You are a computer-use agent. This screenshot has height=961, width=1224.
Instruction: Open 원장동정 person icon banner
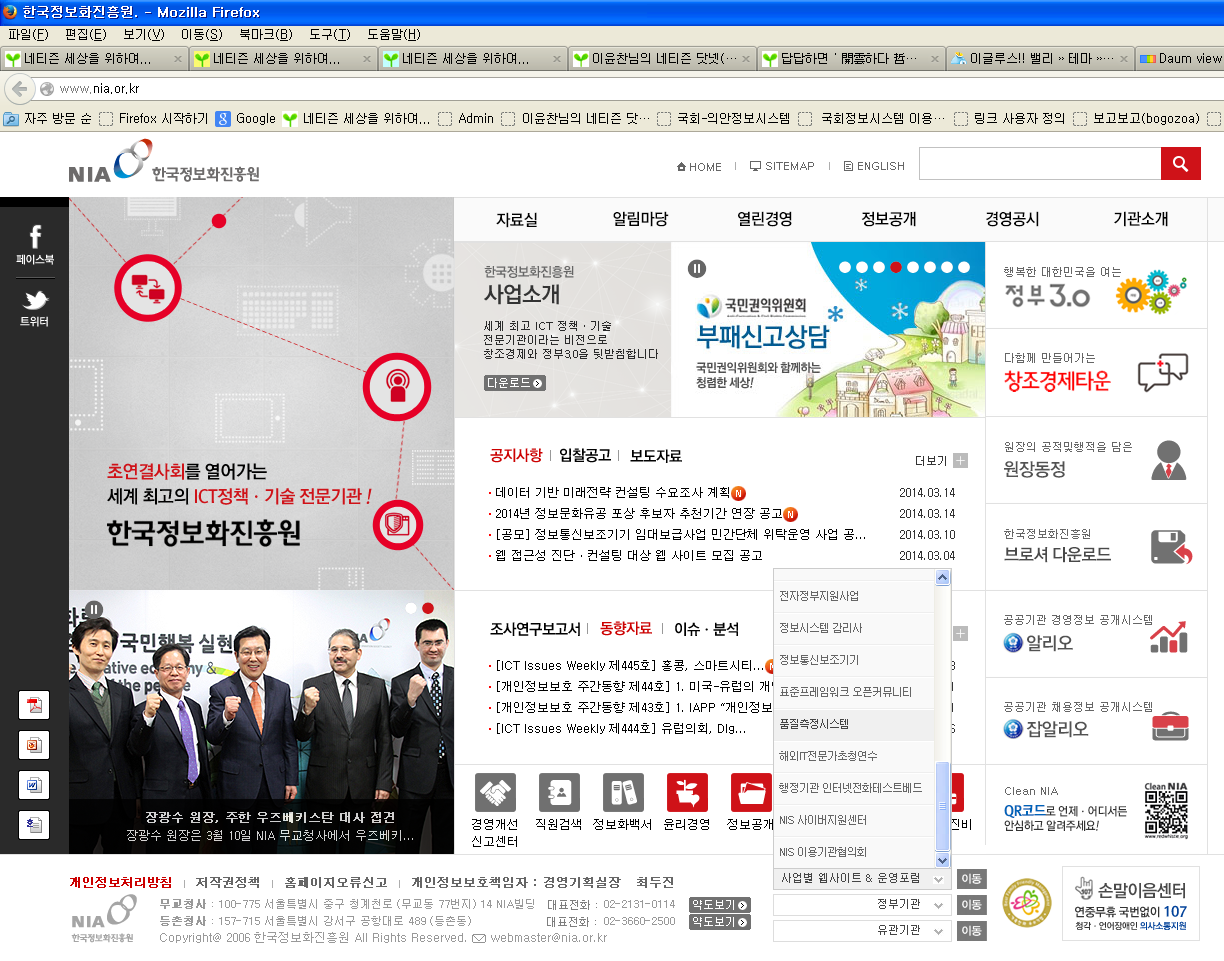[x=1095, y=459]
